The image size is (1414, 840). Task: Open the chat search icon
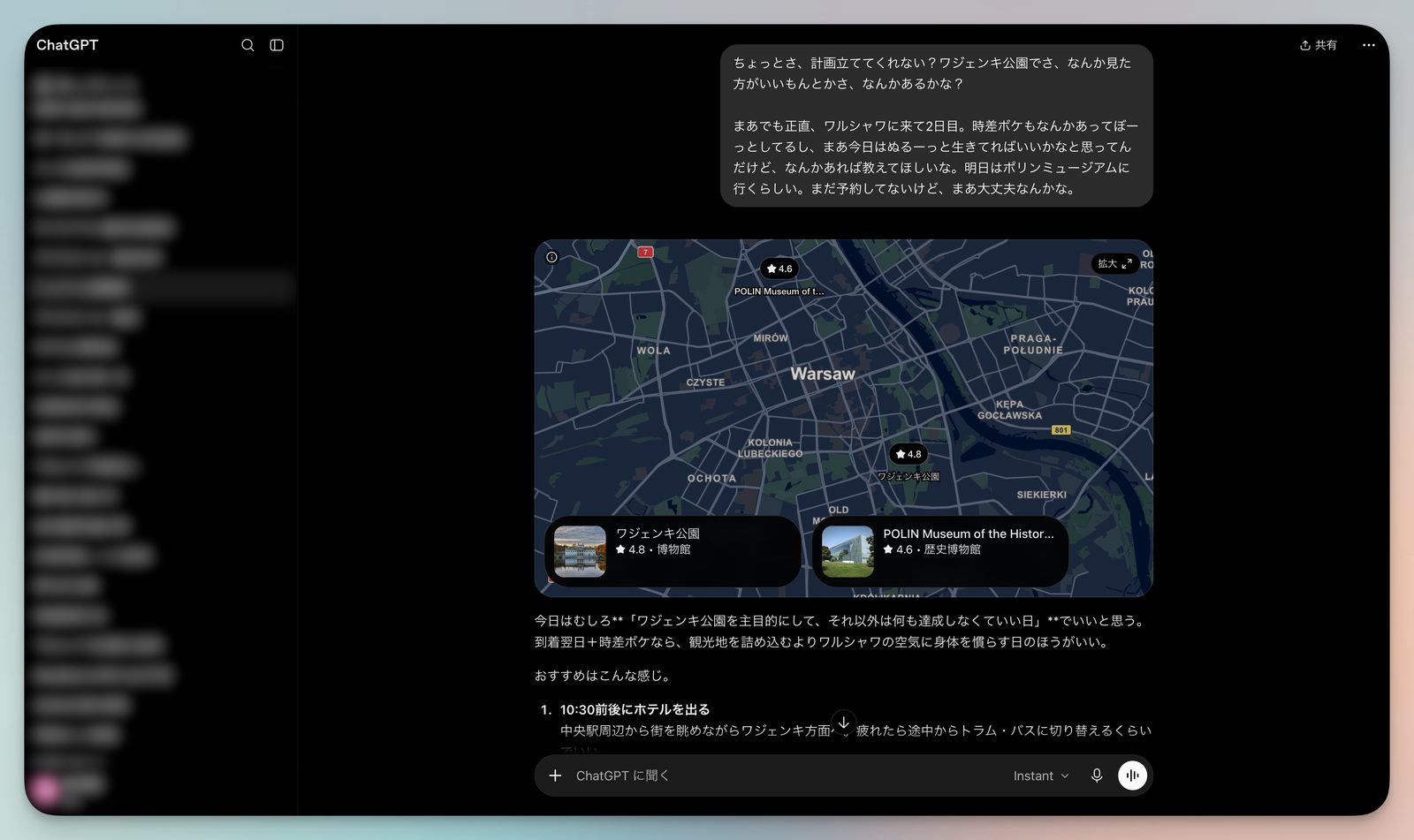pos(247,45)
